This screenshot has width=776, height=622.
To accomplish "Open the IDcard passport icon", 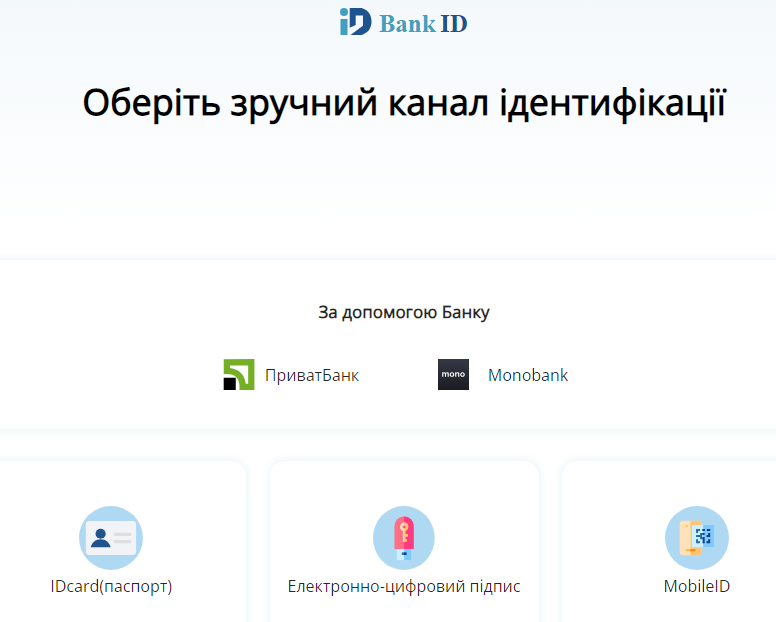I will coord(111,537).
